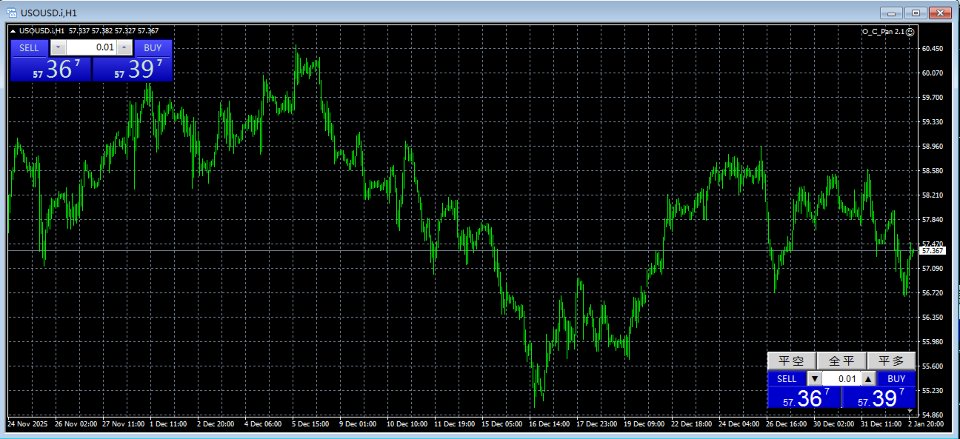Screen dimensions: 960x439
Task: Click the 全平 close-all button
Action: 841,361
